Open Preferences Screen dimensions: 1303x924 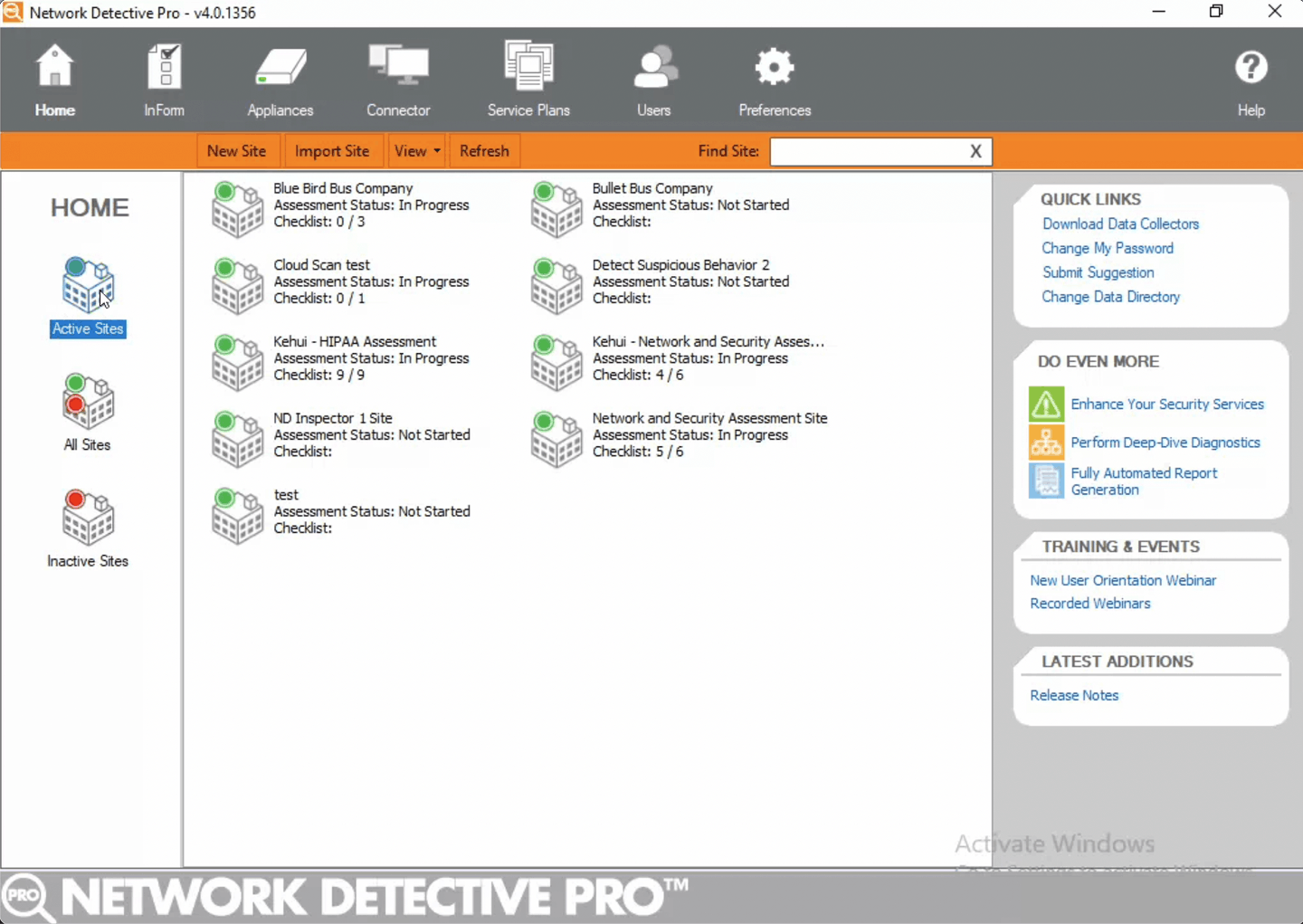pos(774,80)
